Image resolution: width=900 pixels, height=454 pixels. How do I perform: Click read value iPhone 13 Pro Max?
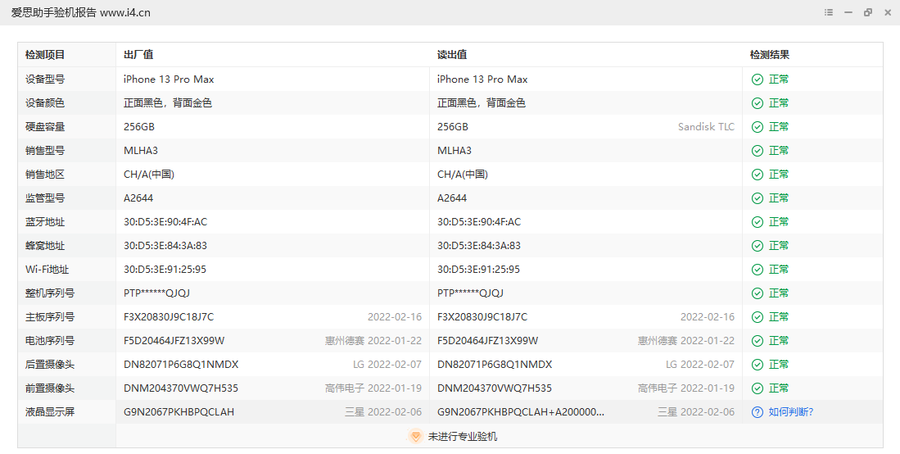tap(482, 79)
